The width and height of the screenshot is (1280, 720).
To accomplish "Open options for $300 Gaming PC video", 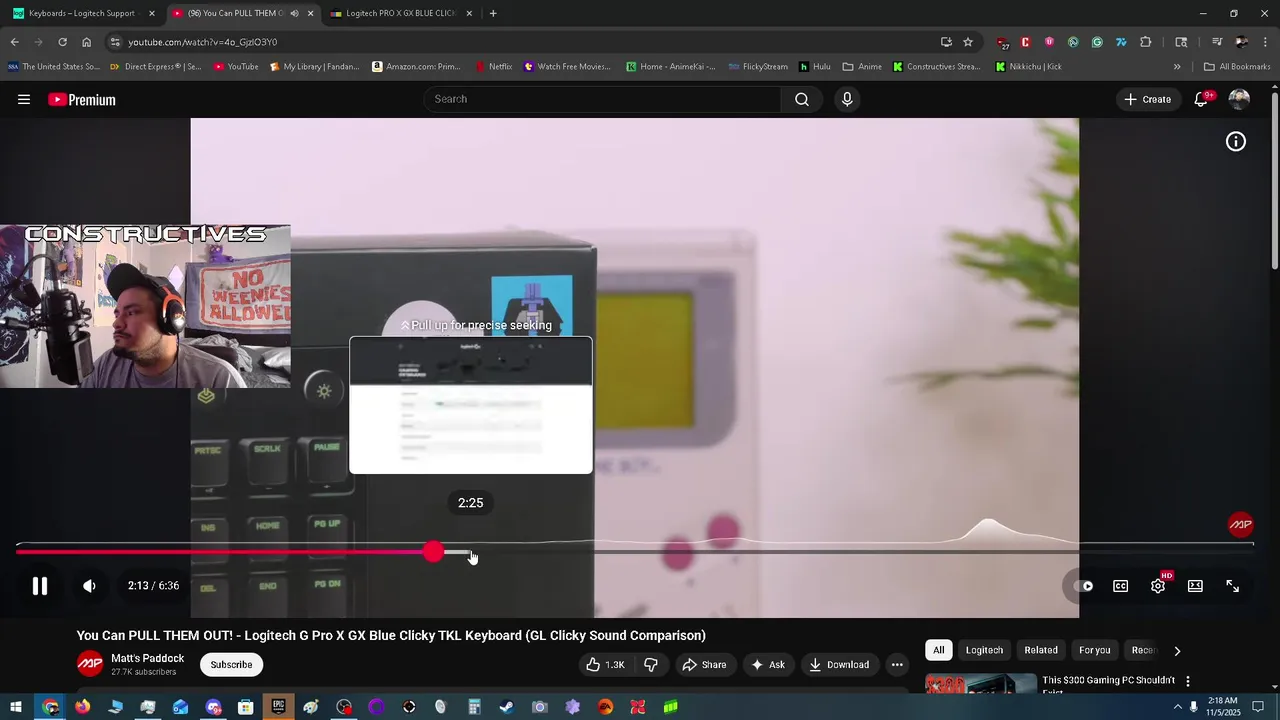I will 1188,681.
